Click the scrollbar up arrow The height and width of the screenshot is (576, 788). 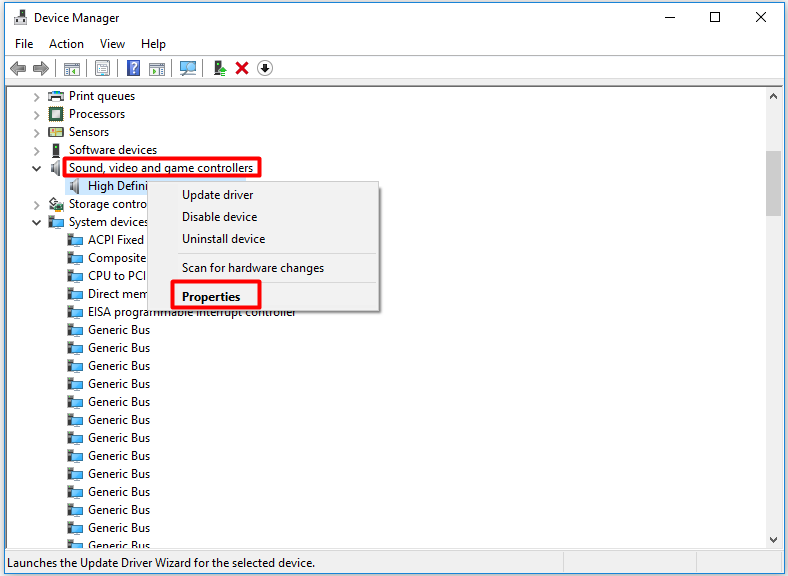tap(773, 96)
